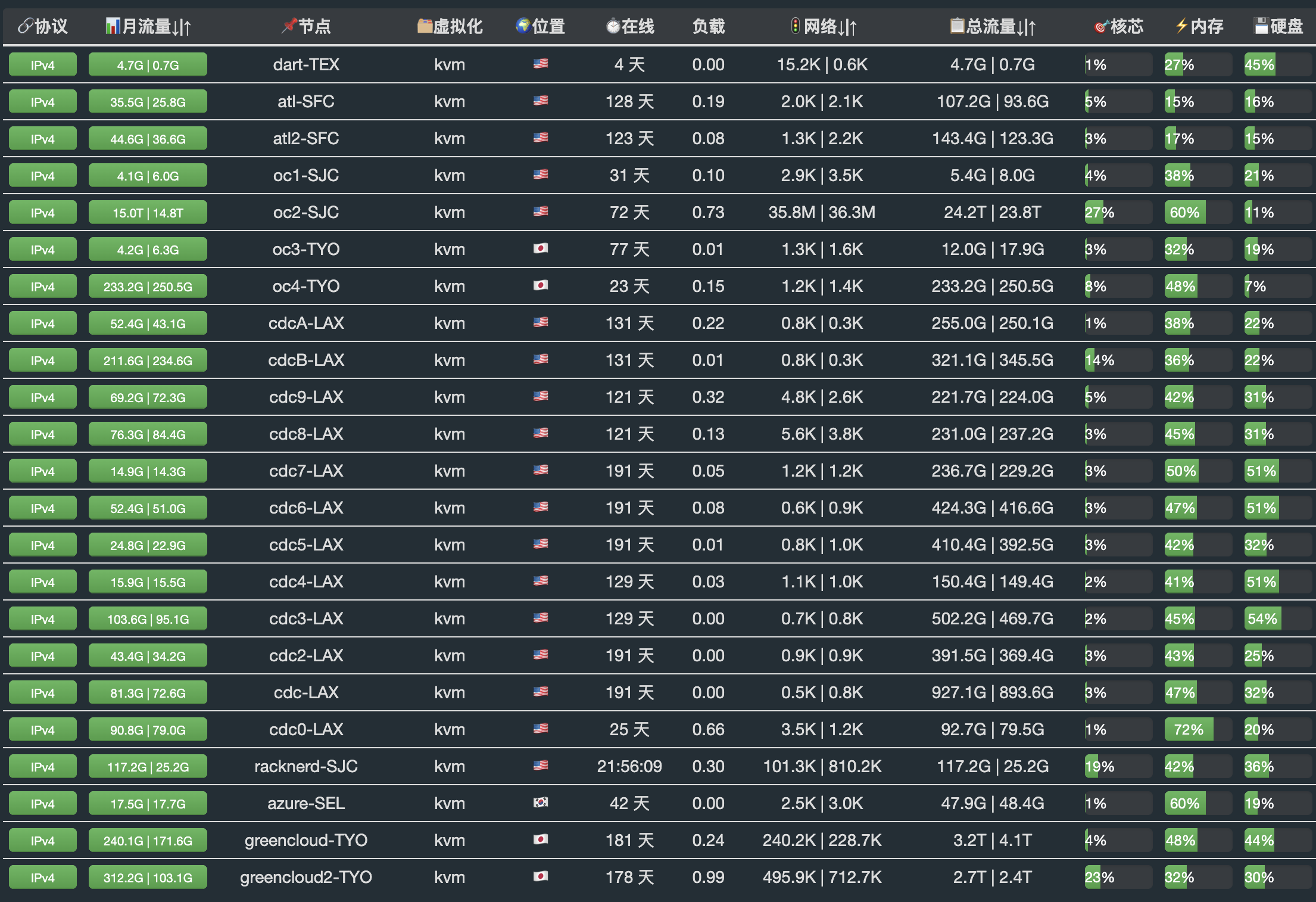This screenshot has height=902, width=1316.
Task: Click the floppy disk icon beside 硬盘
Action: (x=1261, y=26)
